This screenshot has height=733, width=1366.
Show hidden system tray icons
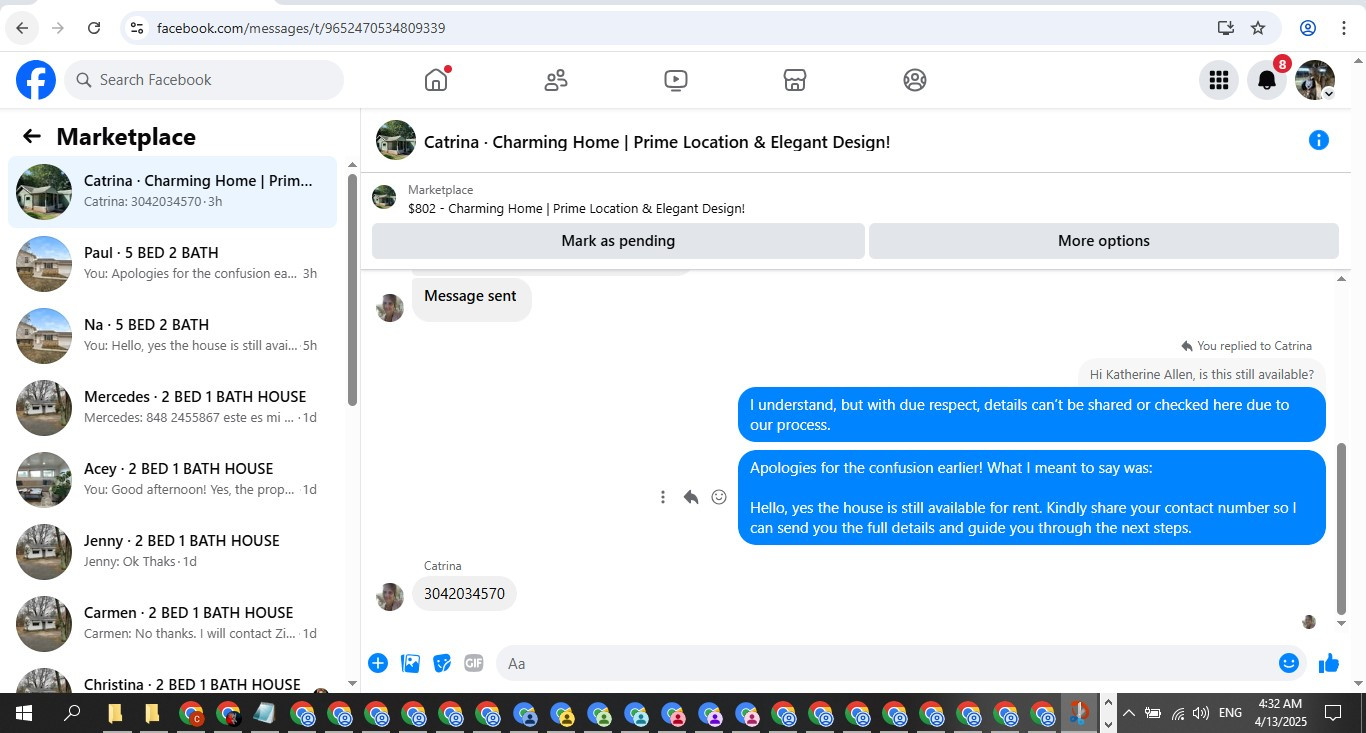pyautogui.click(x=1129, y=713)
